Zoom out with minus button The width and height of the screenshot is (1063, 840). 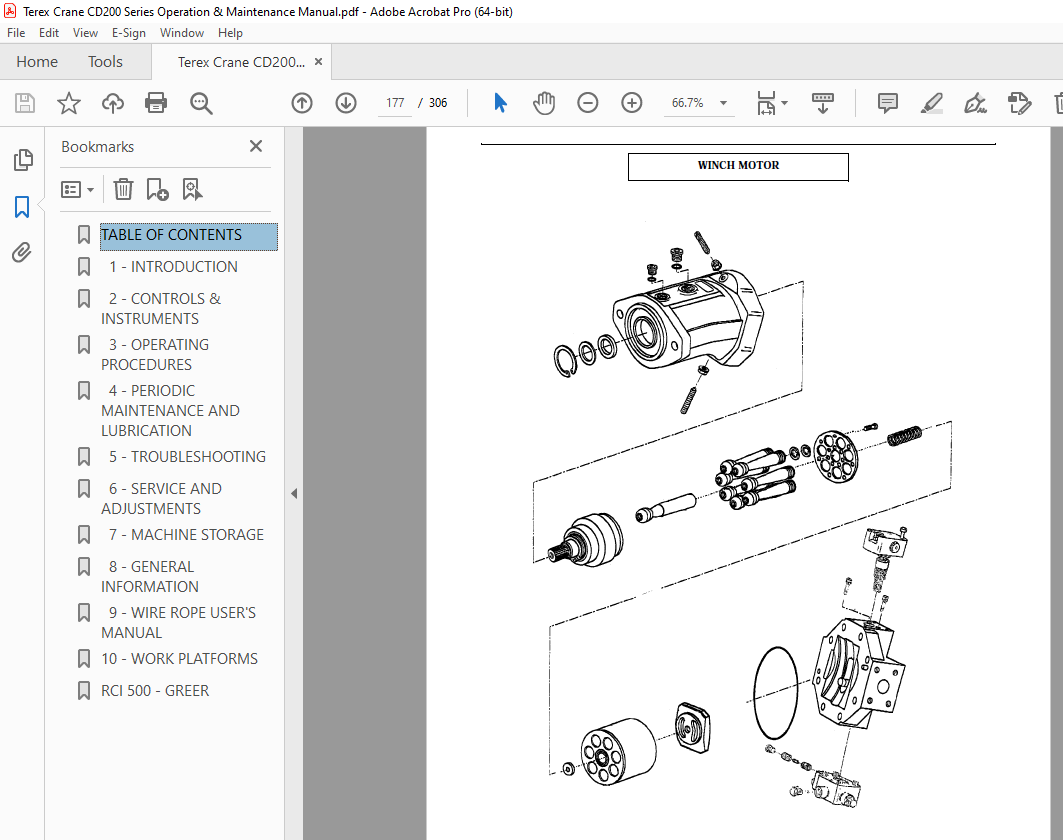pos(588,103)
